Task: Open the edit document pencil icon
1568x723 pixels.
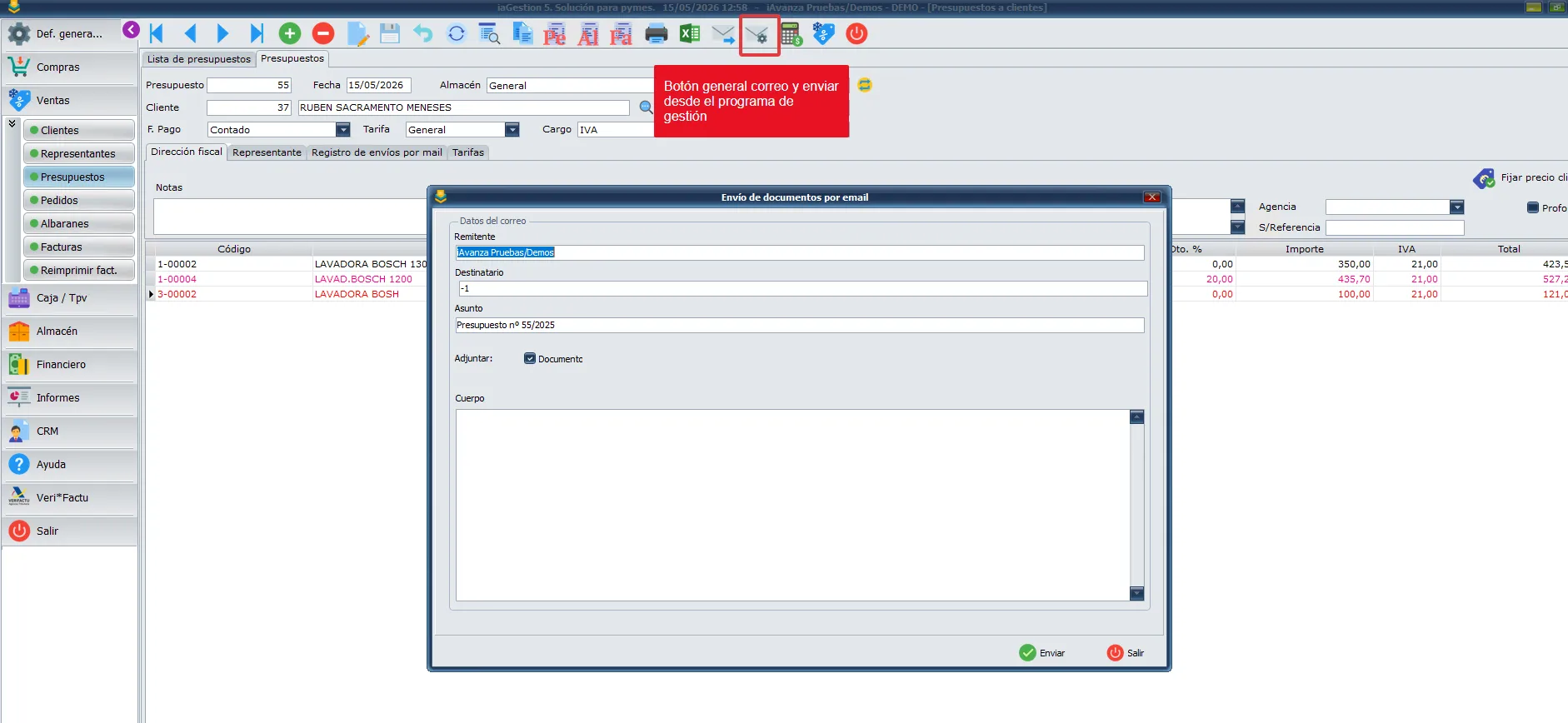Action: point(357,33)
